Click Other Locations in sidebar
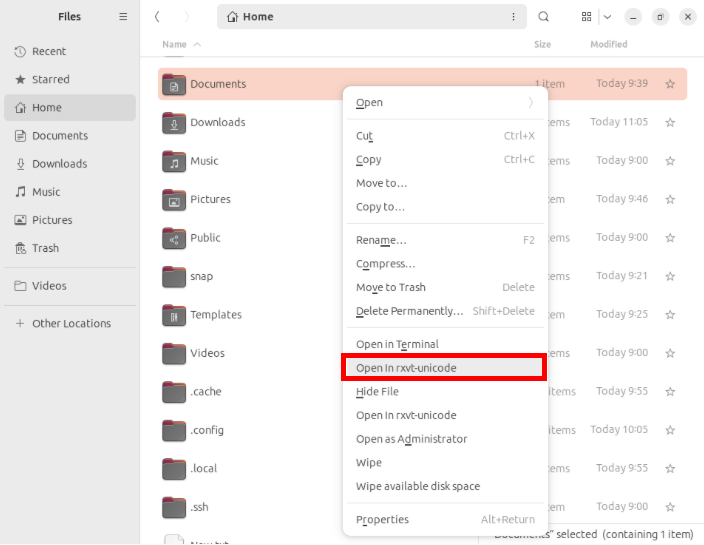This screenshot has height=545, width=704. click(x=71, y=323)
